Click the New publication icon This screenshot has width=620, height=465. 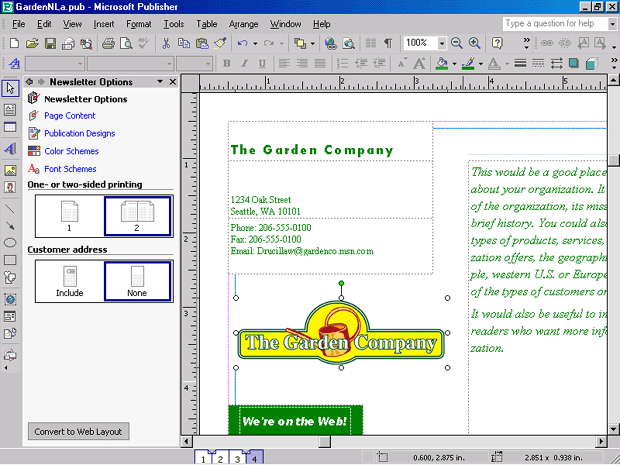pyautogui.click(x=14, y=43)
